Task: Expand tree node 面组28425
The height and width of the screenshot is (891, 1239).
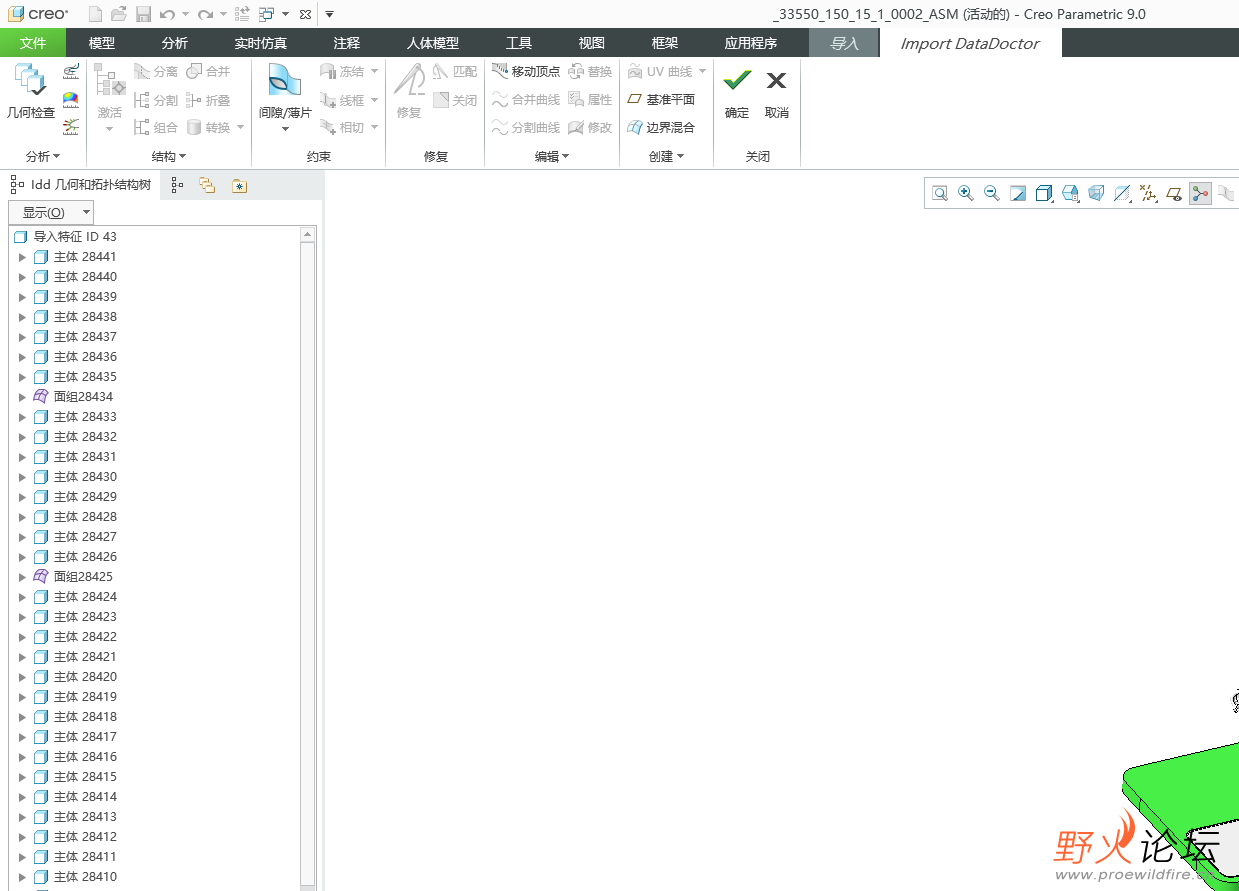Action: 23,577
